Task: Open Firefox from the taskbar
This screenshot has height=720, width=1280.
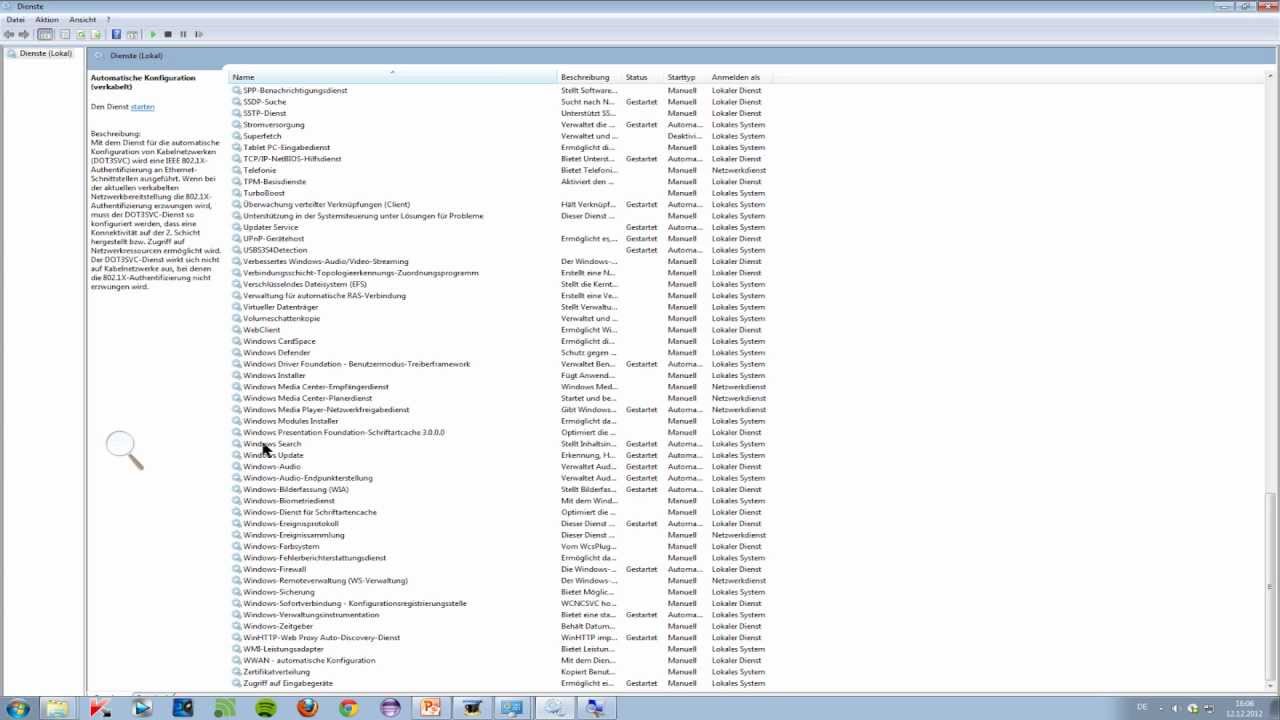Action: [307, 708]
